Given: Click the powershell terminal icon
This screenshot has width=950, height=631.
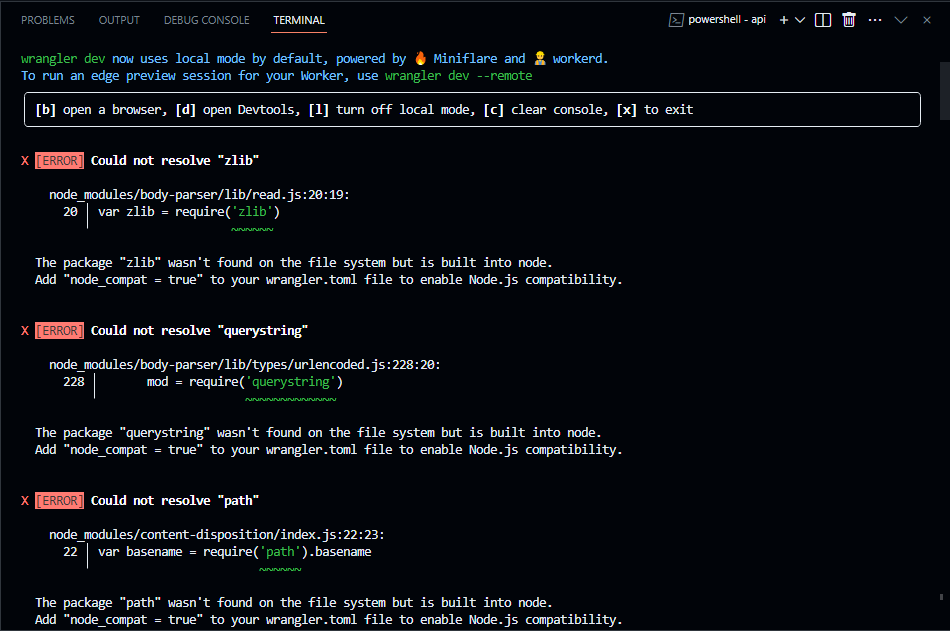Looking at the screenshot, I should pos(676,20).
